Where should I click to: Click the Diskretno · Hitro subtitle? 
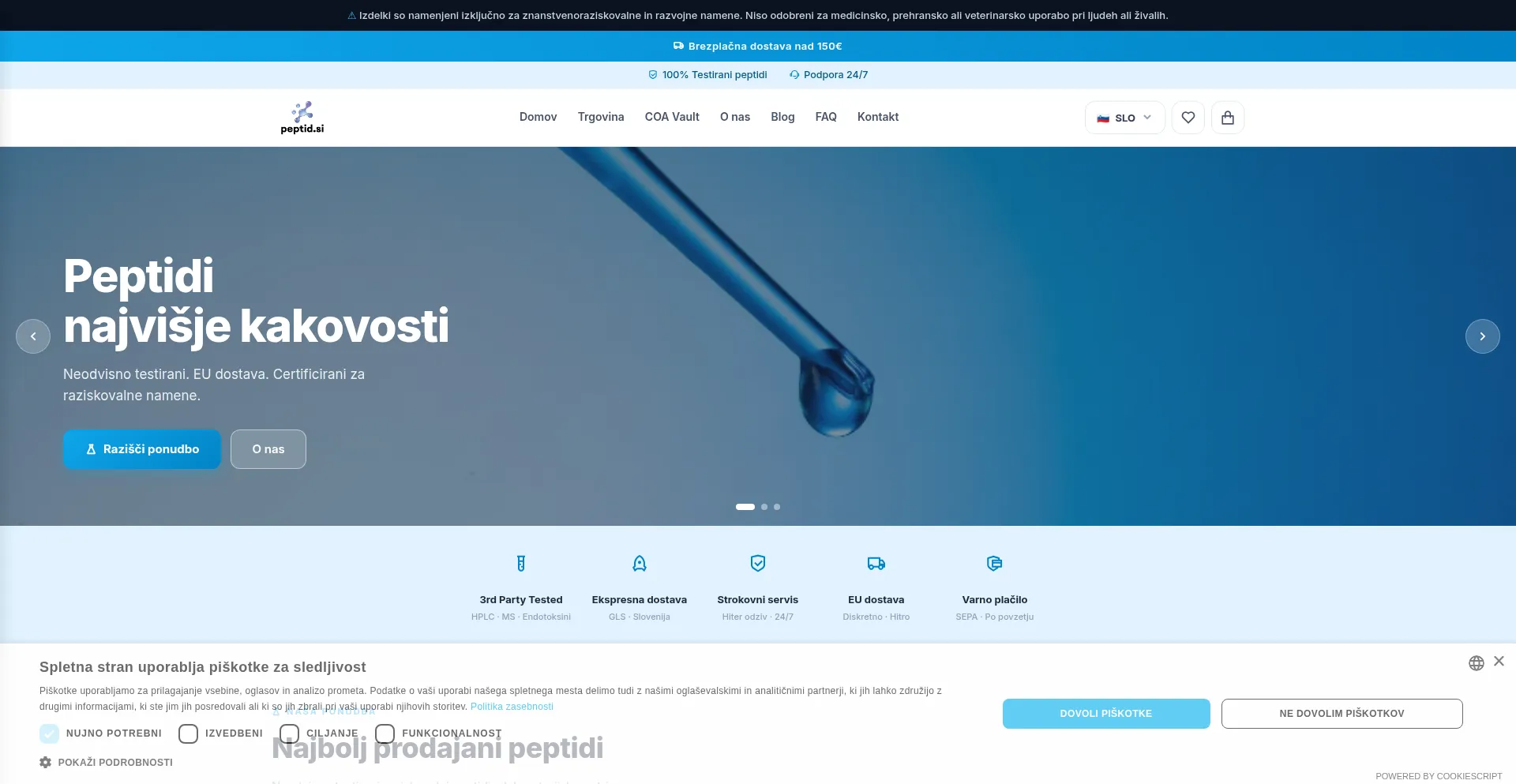click(x=876, y=617)
